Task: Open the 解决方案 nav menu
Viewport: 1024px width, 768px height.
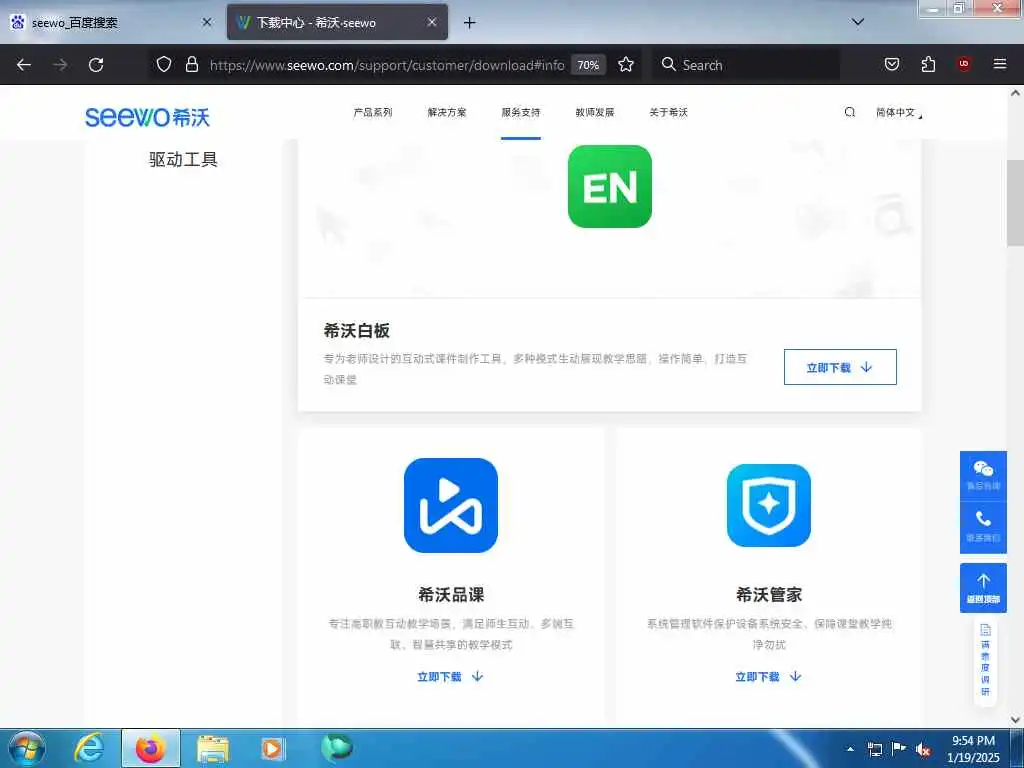Action: point(447,112)
